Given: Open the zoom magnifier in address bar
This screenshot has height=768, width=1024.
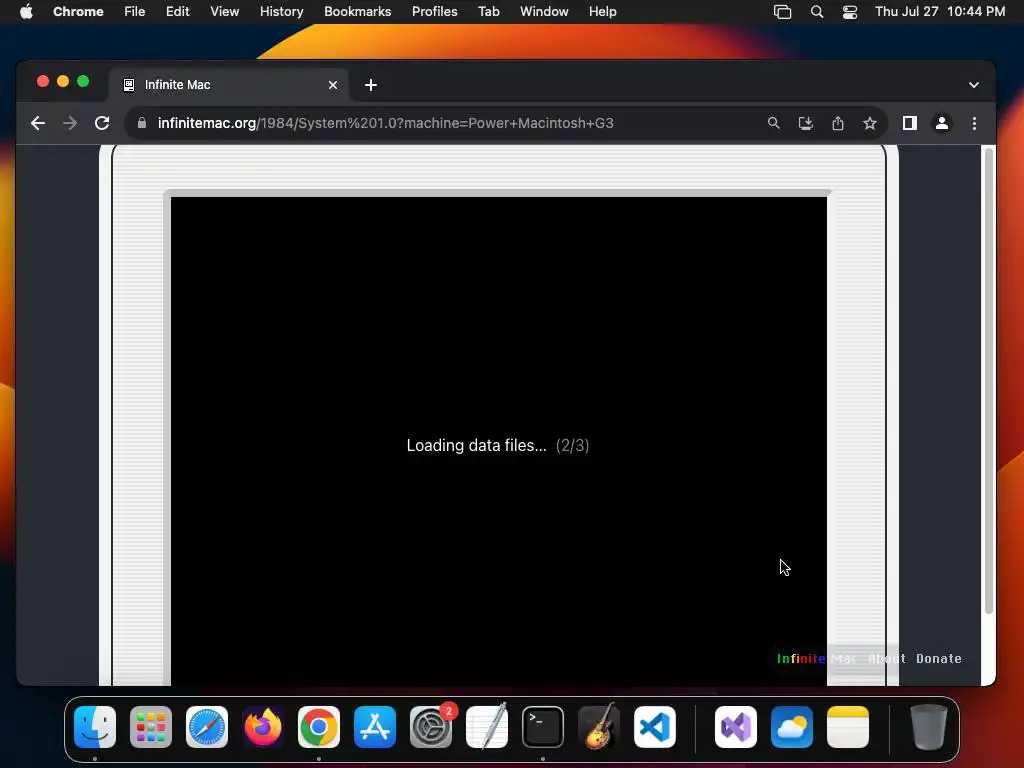Looking at the screenshot, I should (x=773, y=123).
